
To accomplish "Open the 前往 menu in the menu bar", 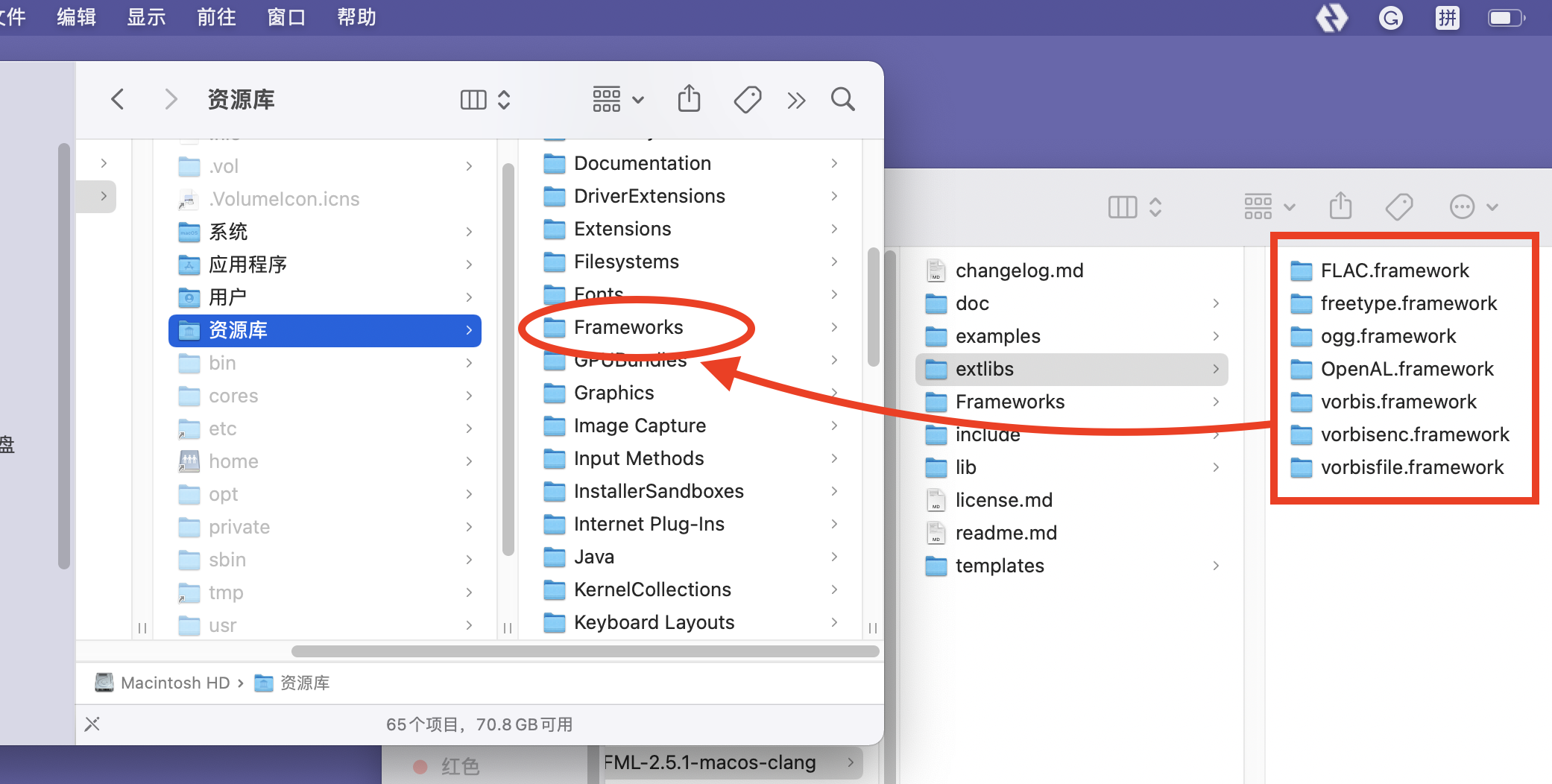I will [216, 17].
